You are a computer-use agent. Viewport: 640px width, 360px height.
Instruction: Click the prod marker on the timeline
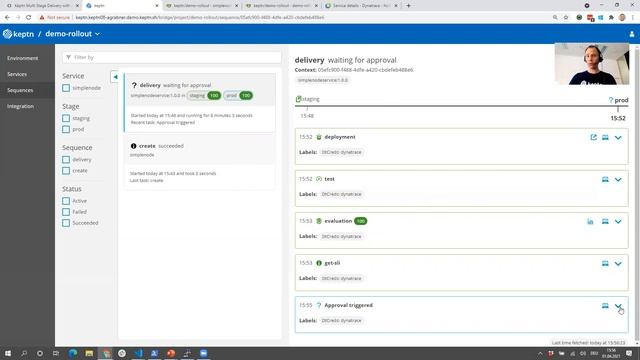pos(618,100)
